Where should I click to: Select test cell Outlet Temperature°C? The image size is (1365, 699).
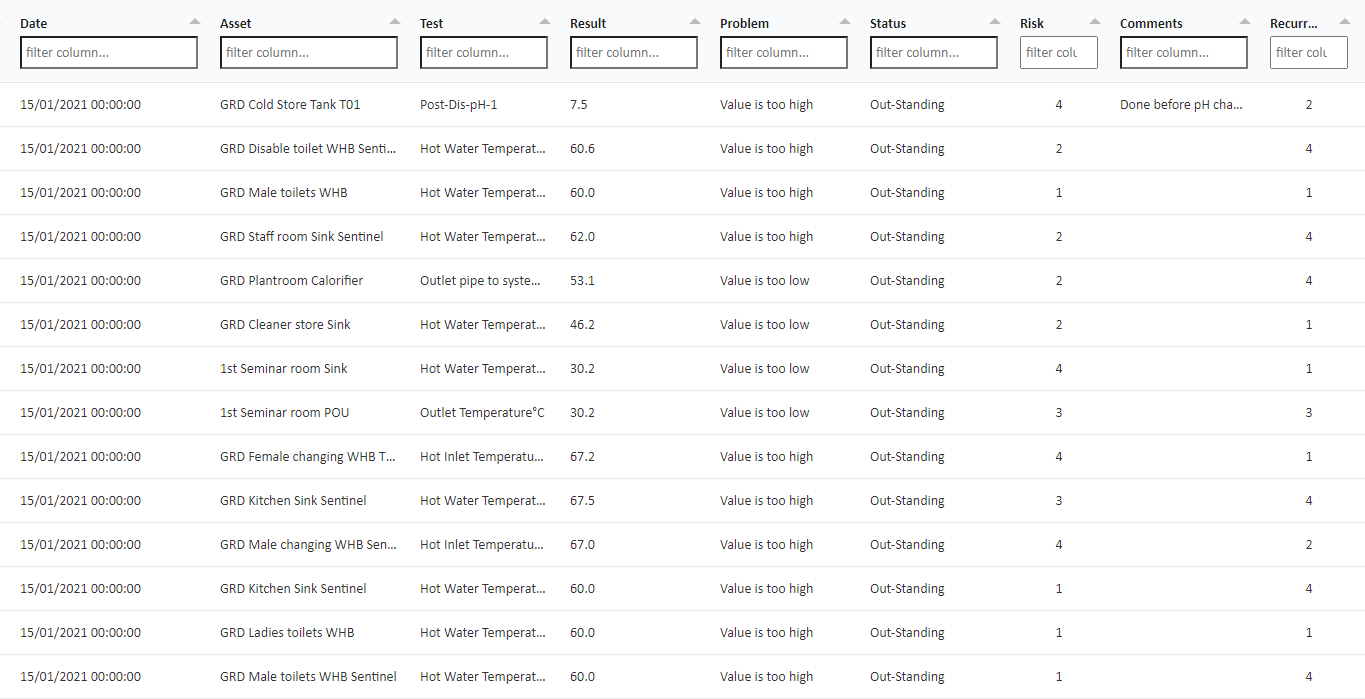(x=482, y=412)
